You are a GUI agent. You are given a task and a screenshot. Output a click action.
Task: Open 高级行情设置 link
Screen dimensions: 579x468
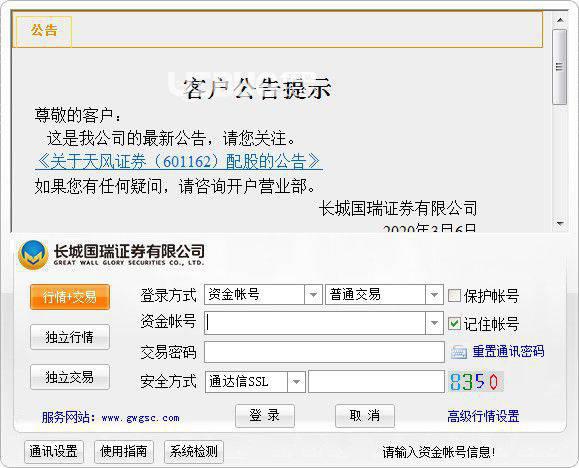[483, 416]
